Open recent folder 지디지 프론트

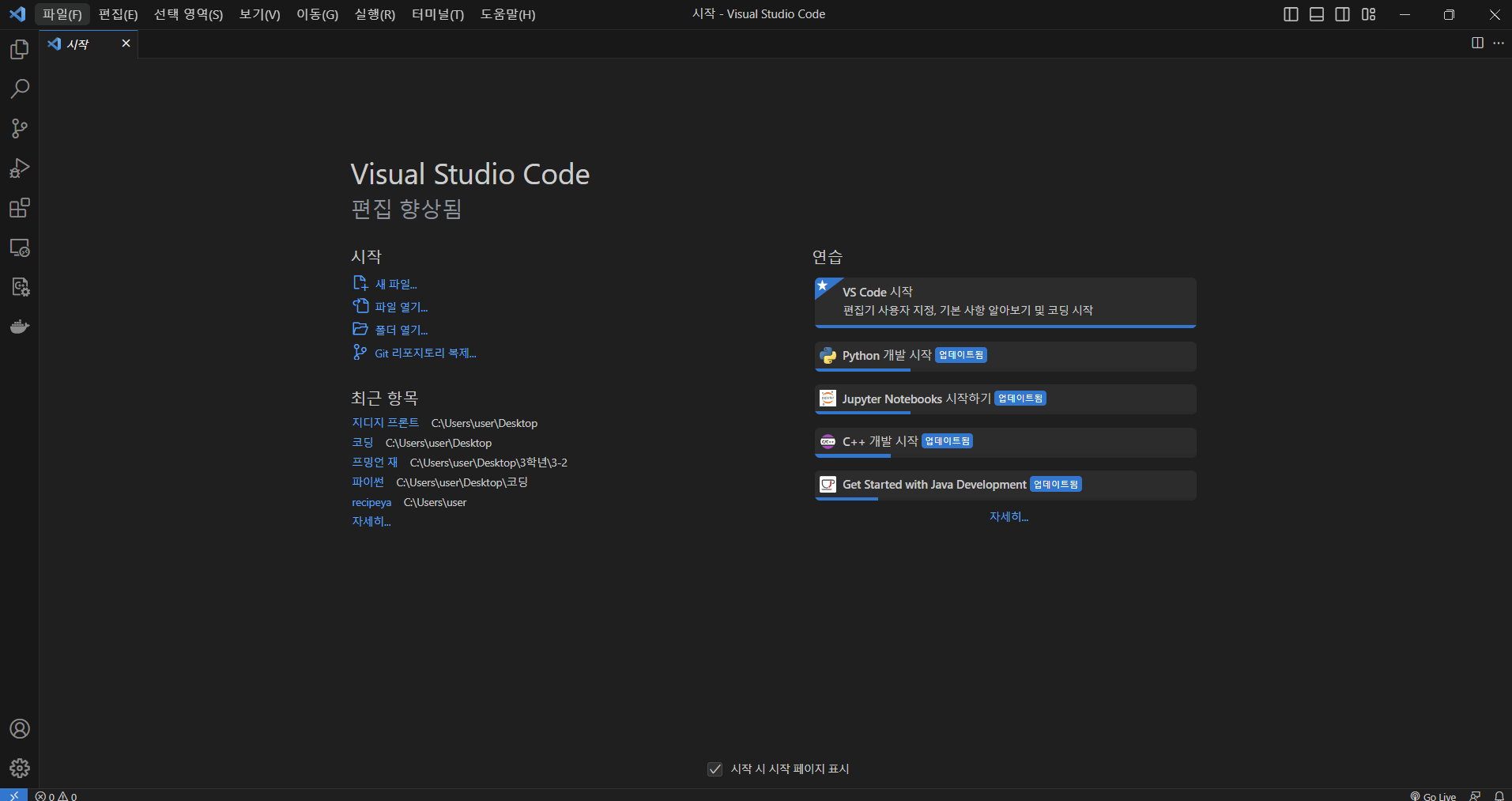[385, 423]
